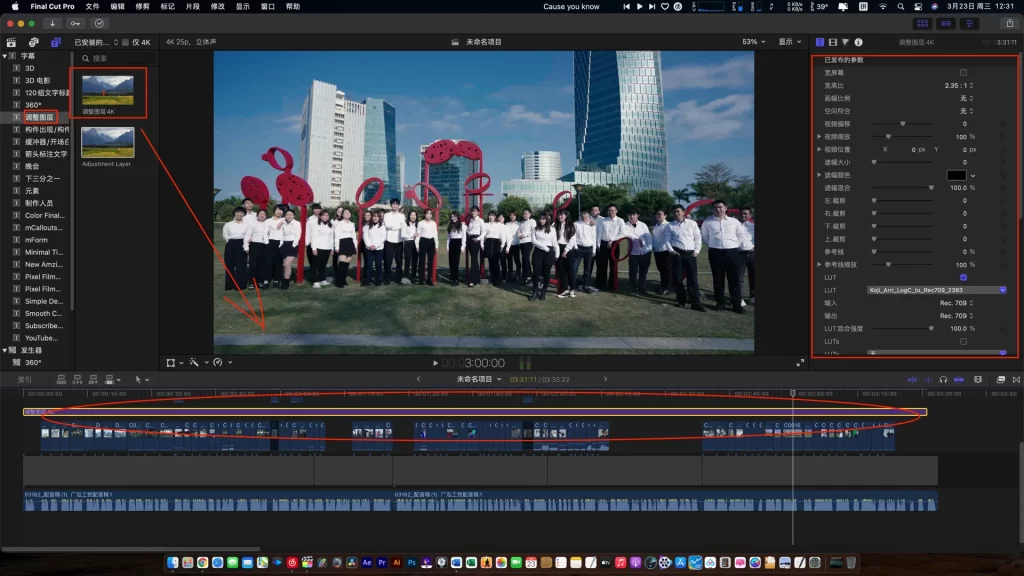Click the 索引 timeline index button

[24, 379]
